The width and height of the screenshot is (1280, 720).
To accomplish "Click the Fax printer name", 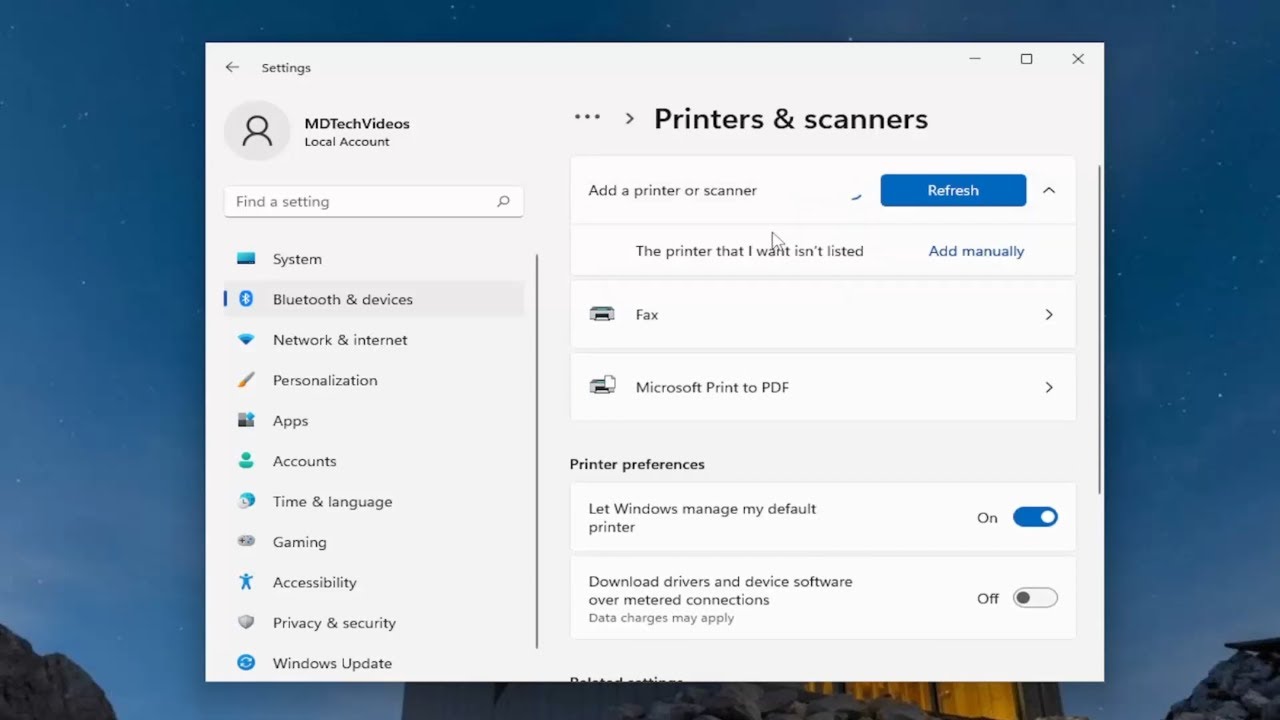I will (647, 314).
